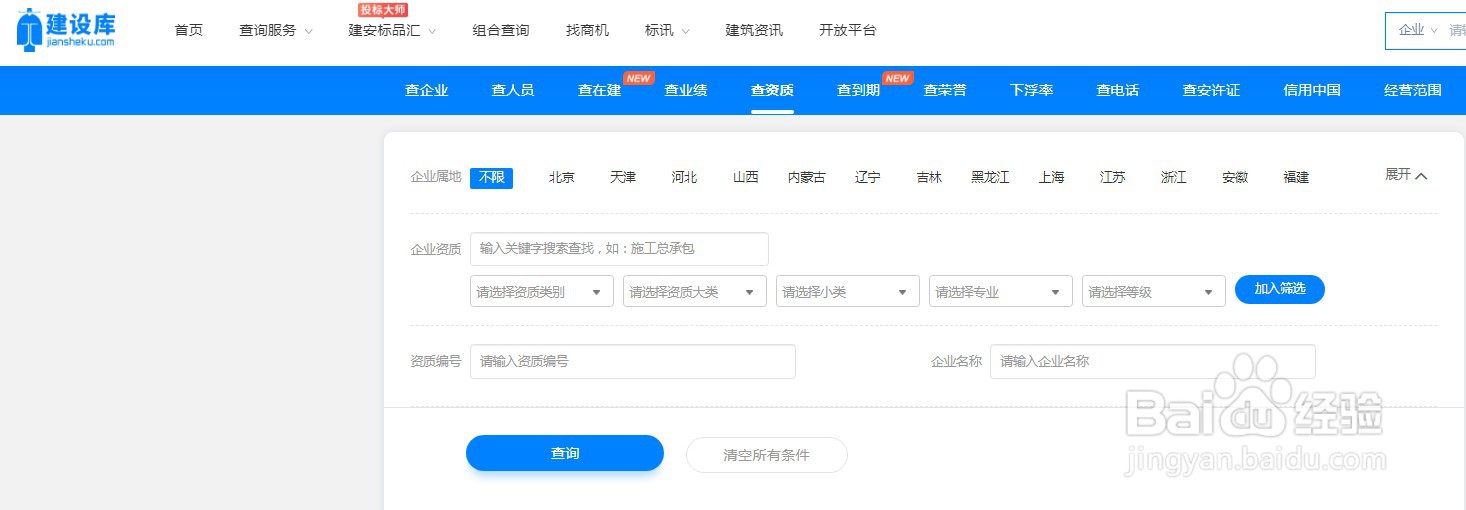Focus the 企业资质 keyword search field

619,249
